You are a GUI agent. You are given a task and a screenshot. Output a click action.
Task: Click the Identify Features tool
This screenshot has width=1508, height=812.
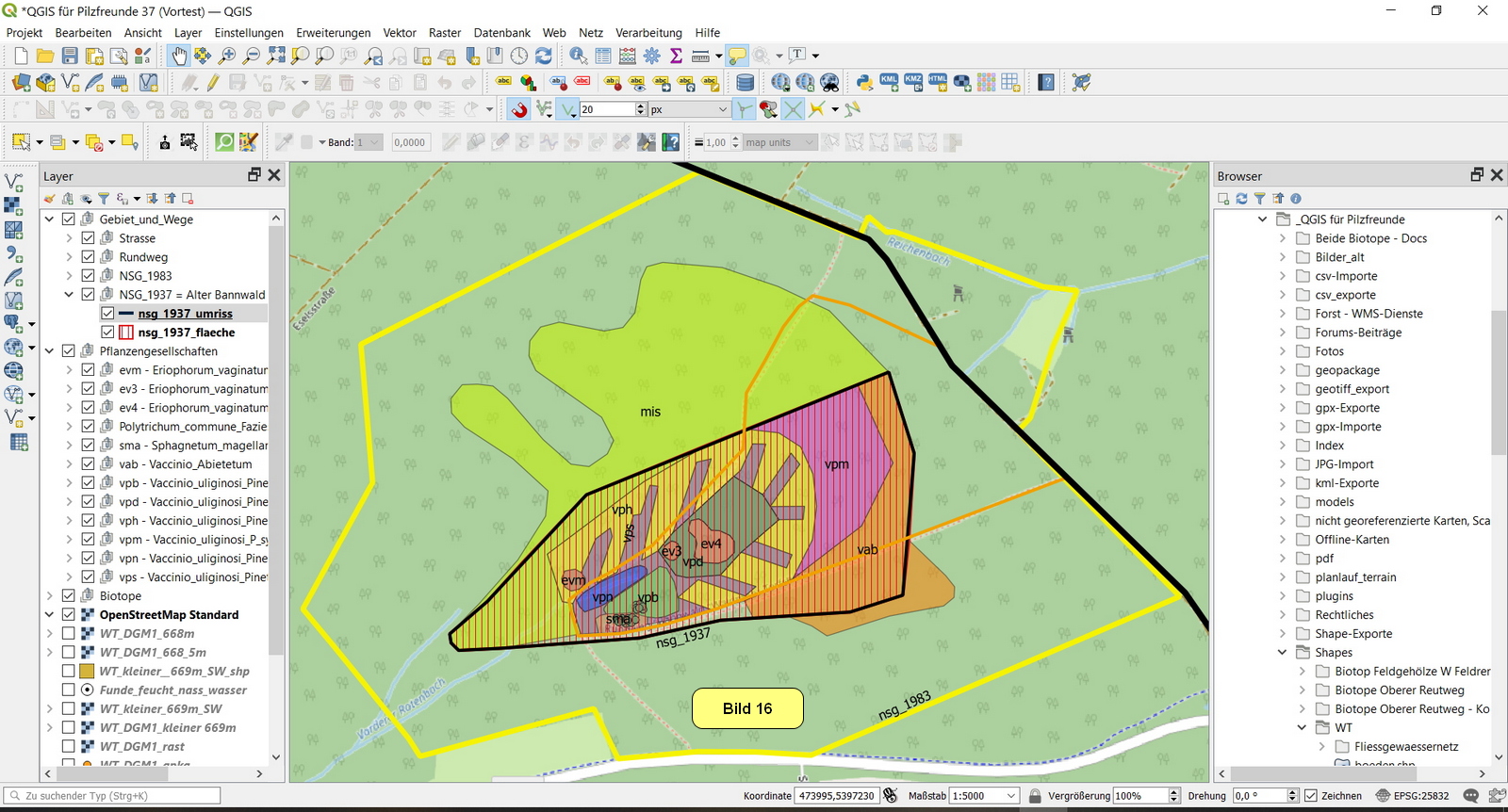click(578, 57)
